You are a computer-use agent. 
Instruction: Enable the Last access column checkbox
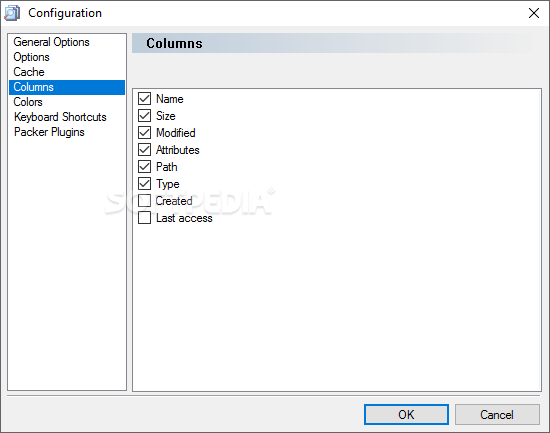[145, 218]
